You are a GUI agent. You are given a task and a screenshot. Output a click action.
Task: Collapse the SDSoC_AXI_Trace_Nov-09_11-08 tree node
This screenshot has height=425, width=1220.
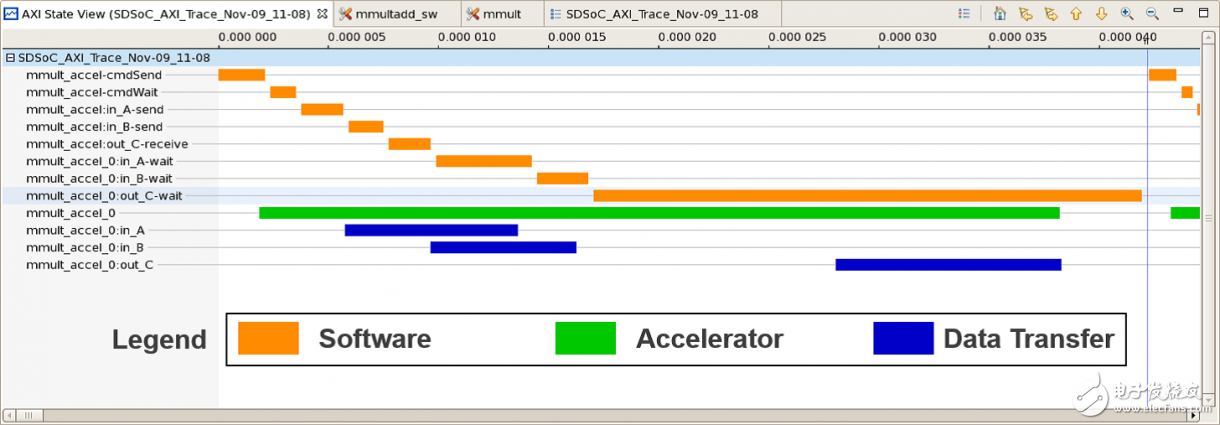(x=10, y=58)
